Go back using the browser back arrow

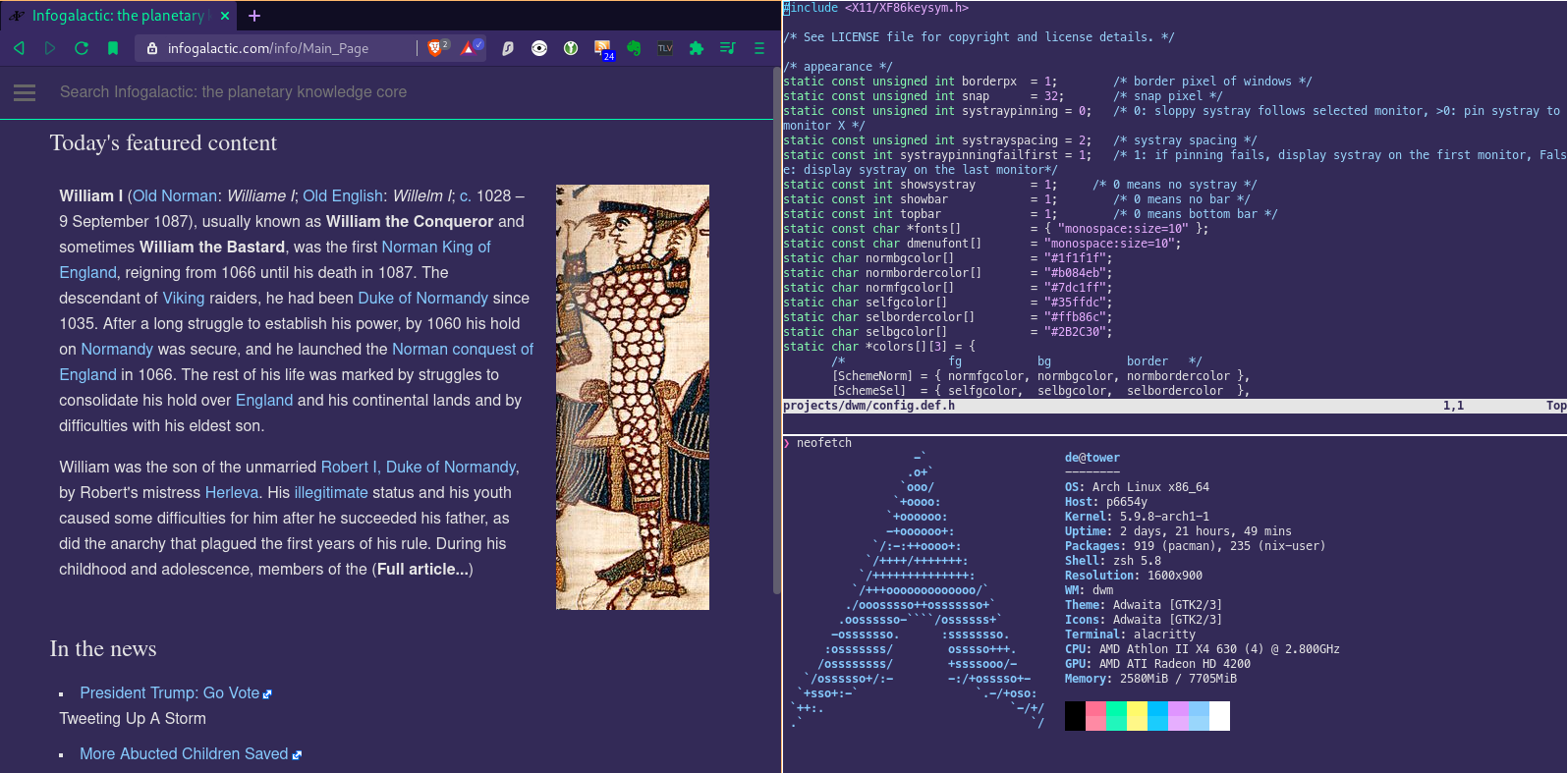pos(19,48)
